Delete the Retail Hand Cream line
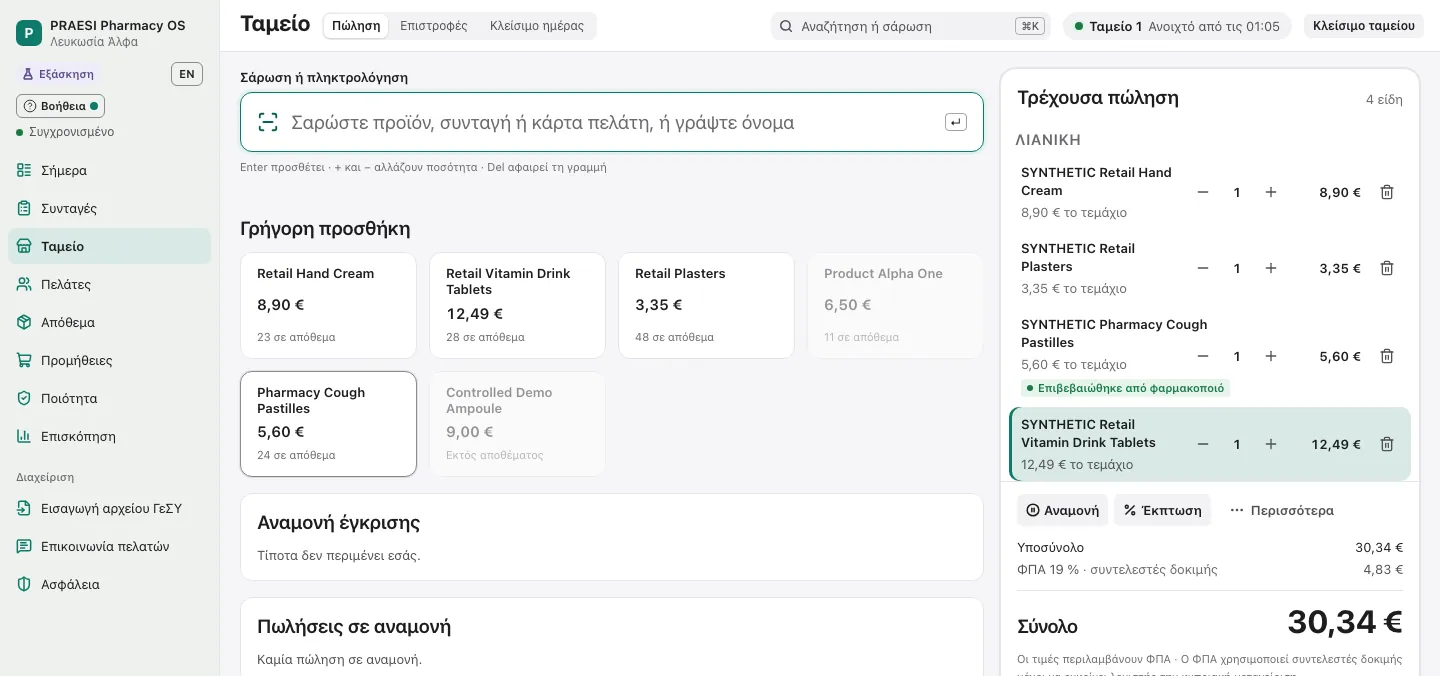 [1387, 192]
